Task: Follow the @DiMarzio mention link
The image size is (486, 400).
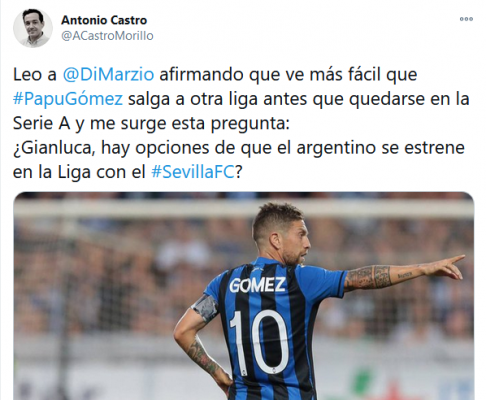Action: click(x=108, y=74)
